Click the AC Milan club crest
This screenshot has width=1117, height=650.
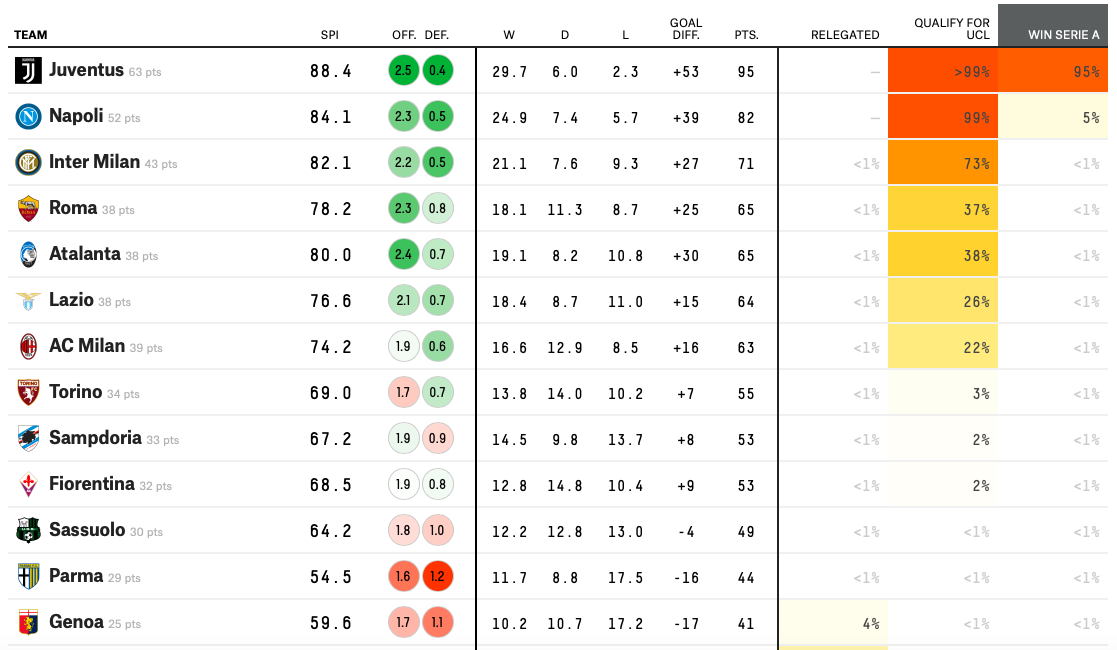point(28,347)
